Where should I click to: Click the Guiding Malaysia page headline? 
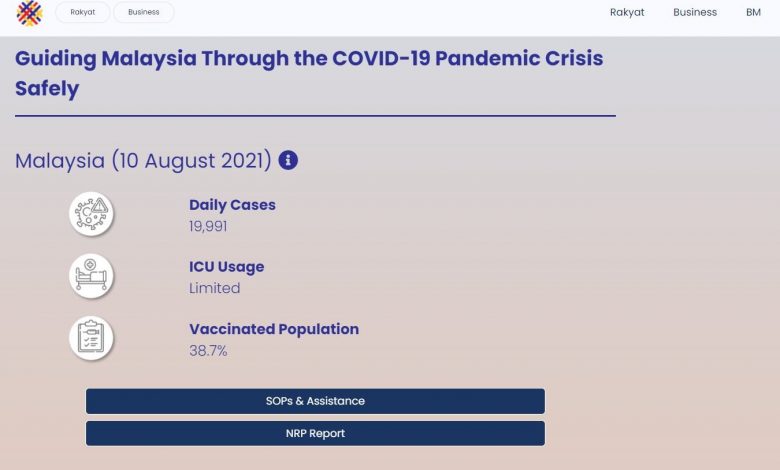[x=309, y=72]
